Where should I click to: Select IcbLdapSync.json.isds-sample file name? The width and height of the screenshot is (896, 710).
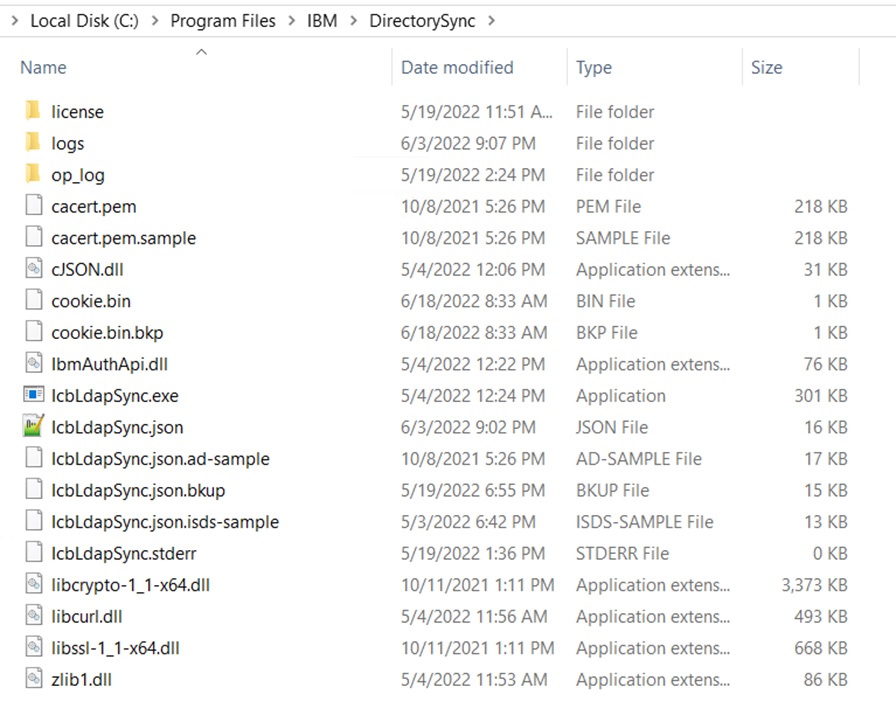(x=165, y=522)
